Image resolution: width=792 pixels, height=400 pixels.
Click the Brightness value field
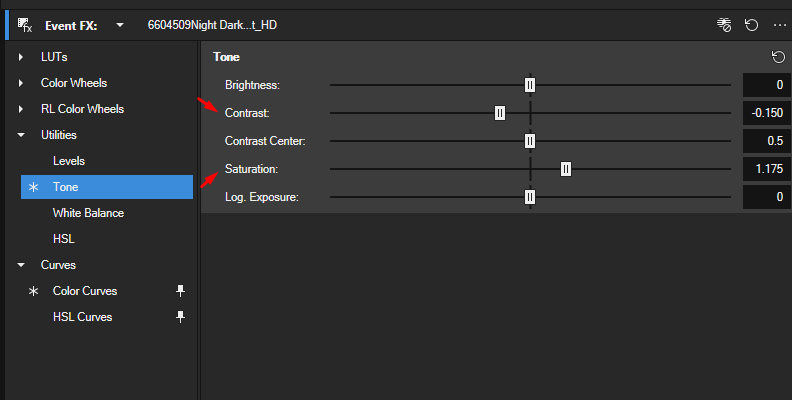click(x=767, y=85)
